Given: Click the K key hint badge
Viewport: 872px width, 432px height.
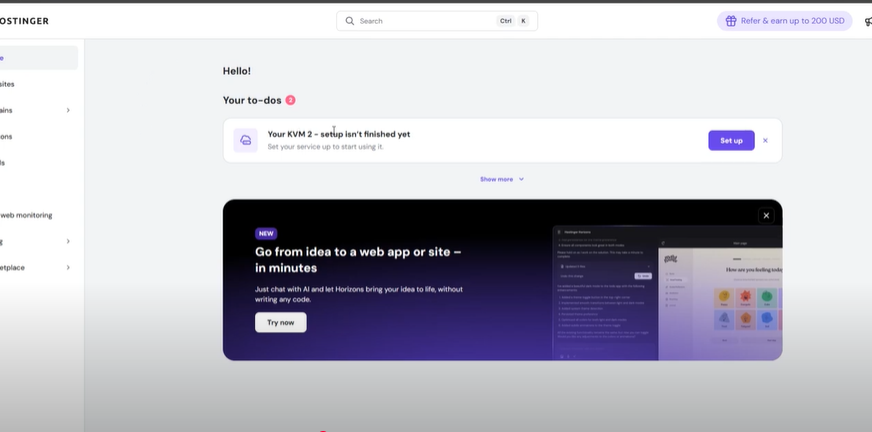Looking at the screenshot, I should coord(523,21).
